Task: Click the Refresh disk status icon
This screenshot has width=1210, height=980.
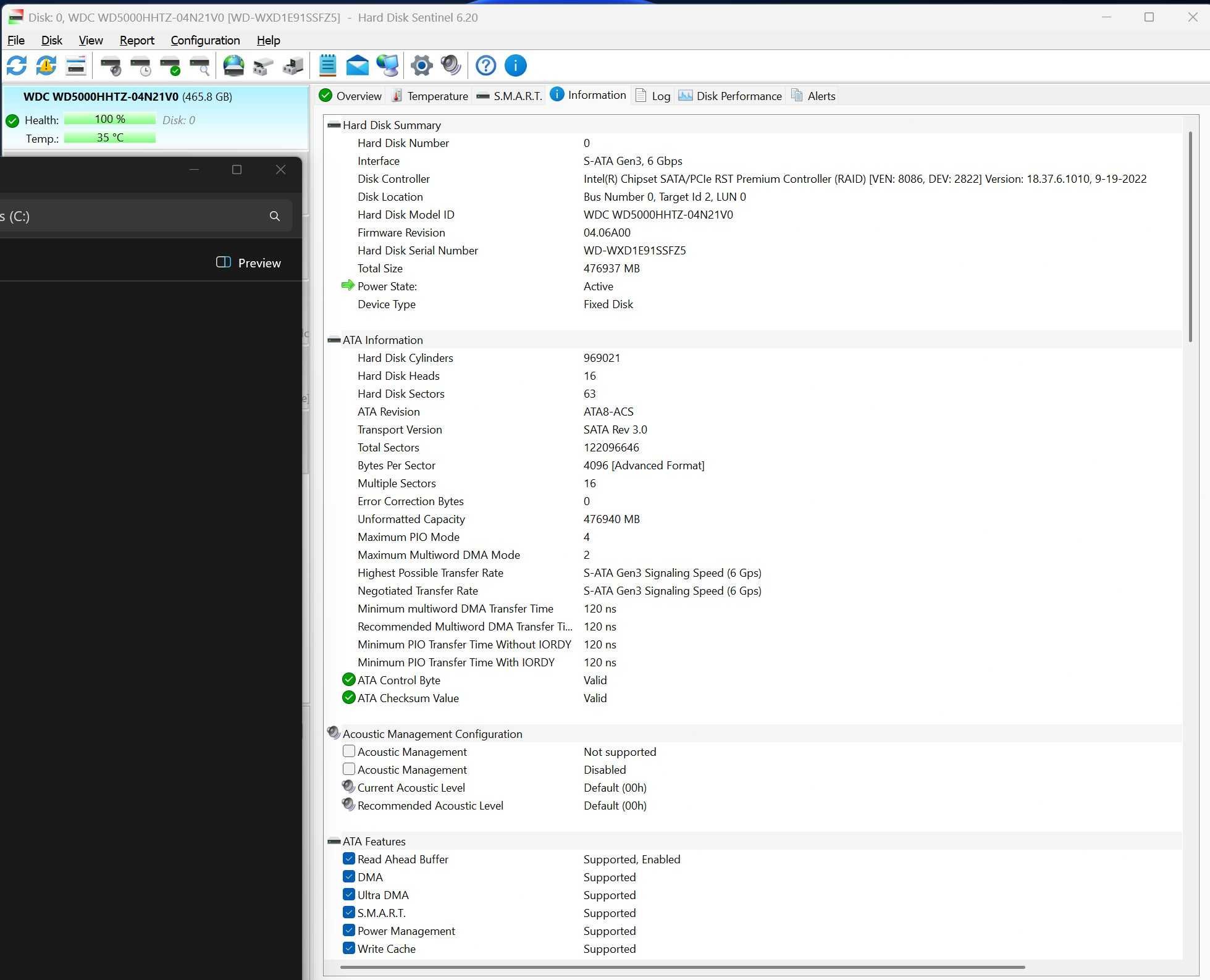Action: coord(17,65)
